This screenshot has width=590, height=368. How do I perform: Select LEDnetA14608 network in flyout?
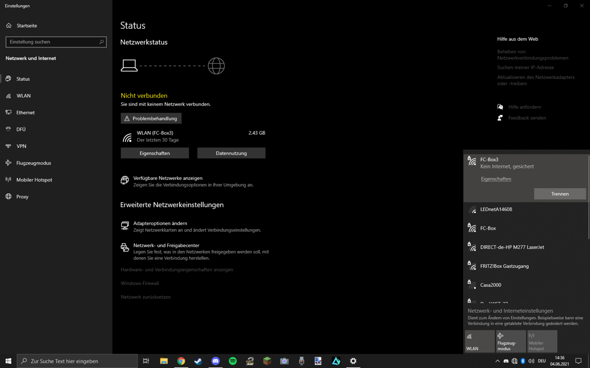click(x=526, y=210)
